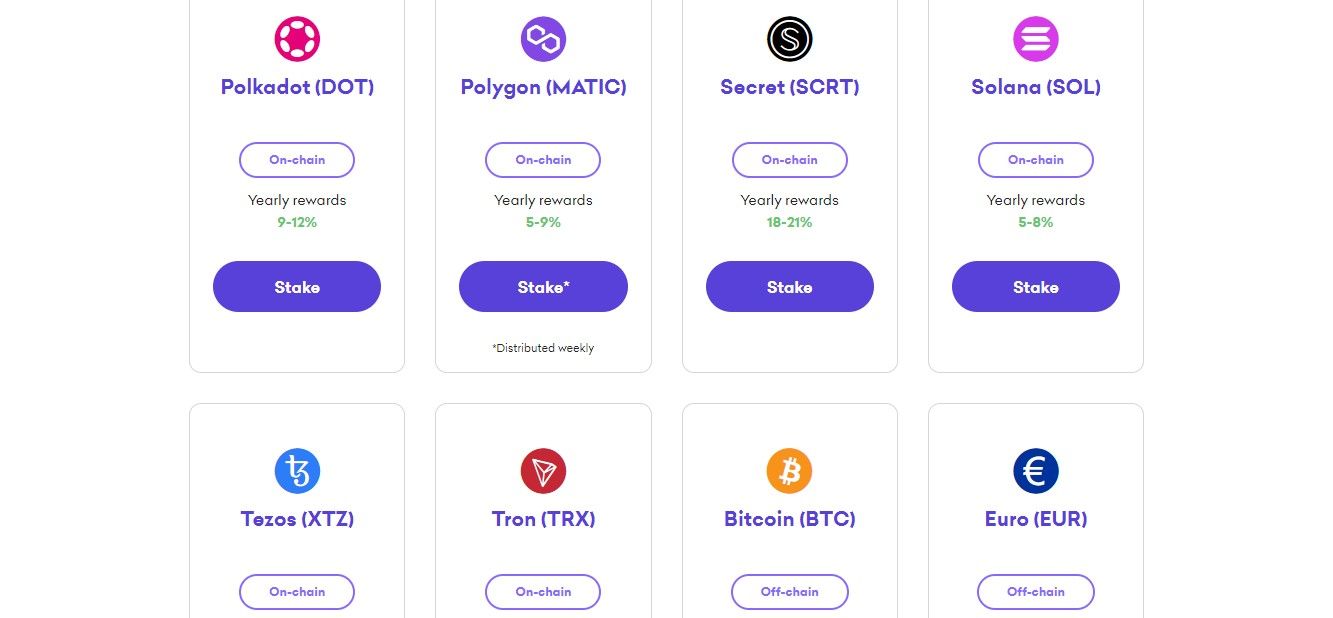Click On-chain pill on Tron card

(543, 592)
